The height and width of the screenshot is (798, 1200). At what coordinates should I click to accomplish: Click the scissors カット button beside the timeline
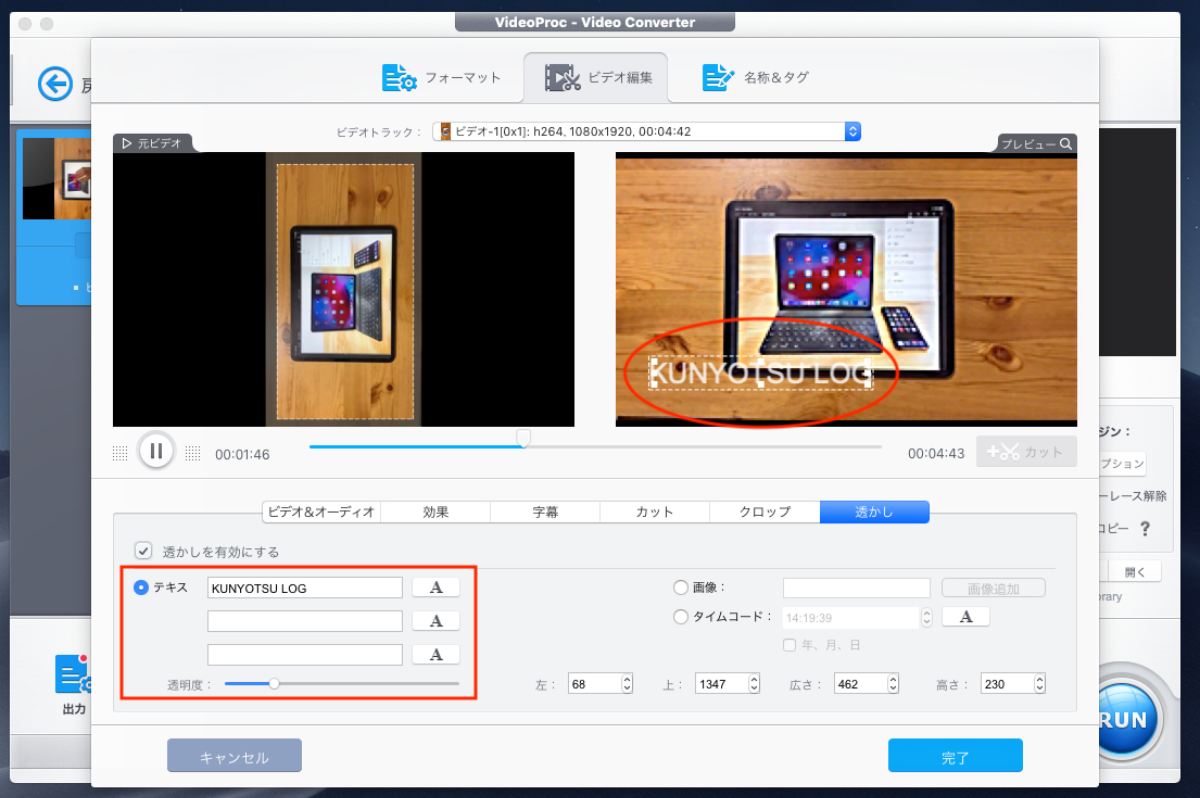pyautogui.click(x=1027, y=452)
